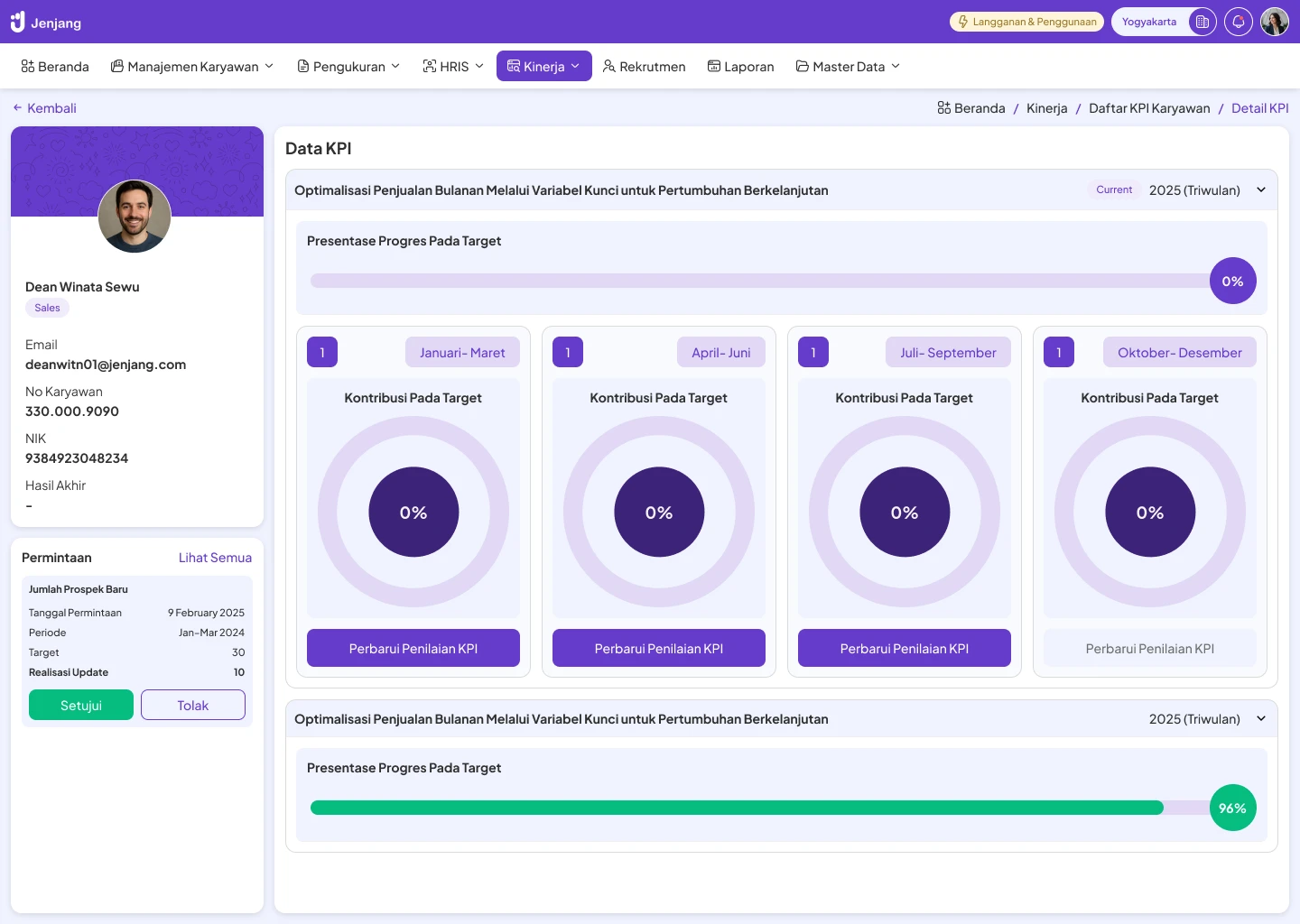Click the Lihat Semua link

[x=215, y=558]
